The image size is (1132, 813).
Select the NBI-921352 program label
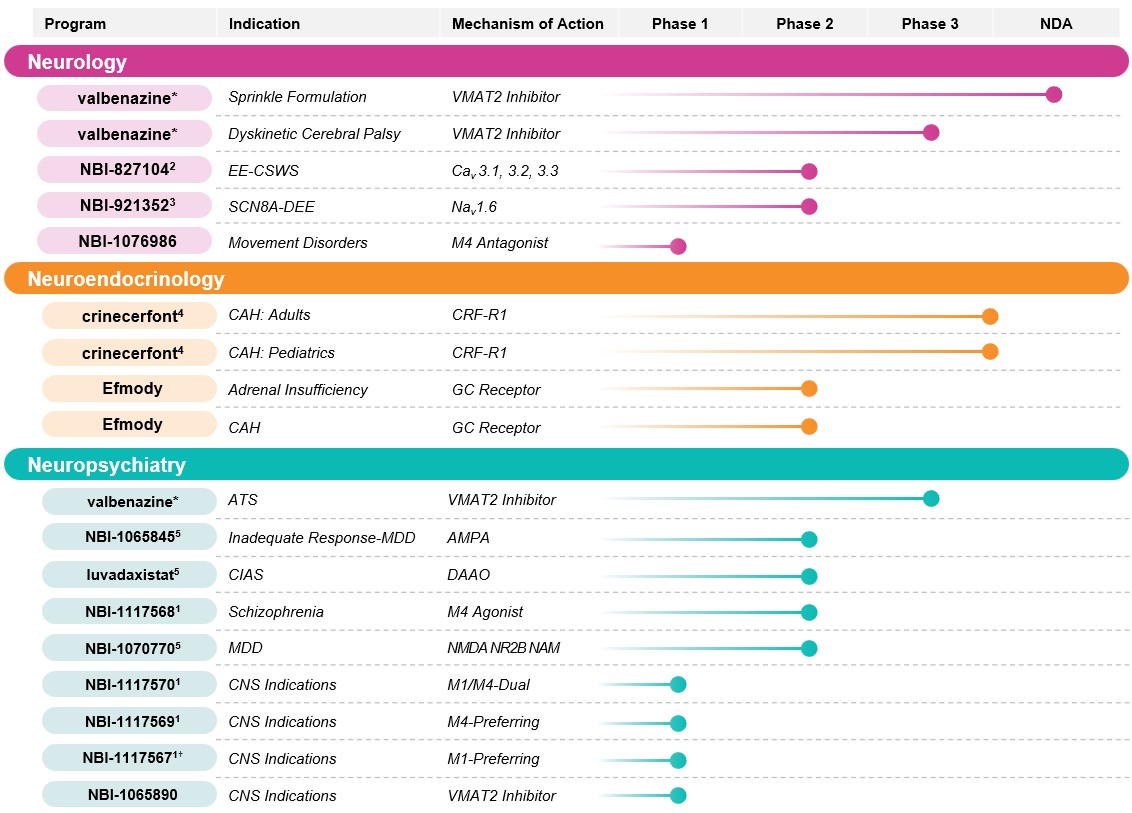pyautogui.click(x=124, y=206)
